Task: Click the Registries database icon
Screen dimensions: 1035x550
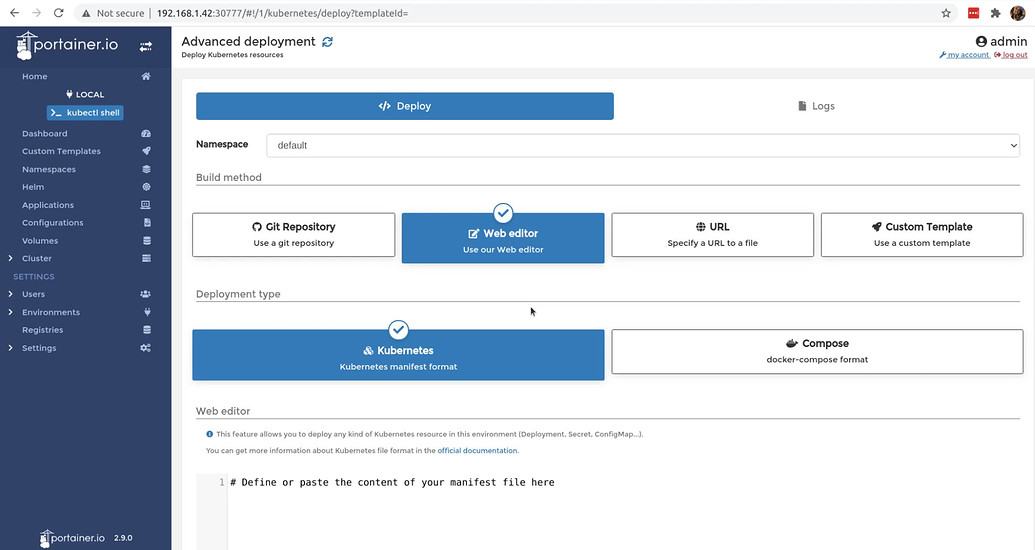Action: [147, 329]
